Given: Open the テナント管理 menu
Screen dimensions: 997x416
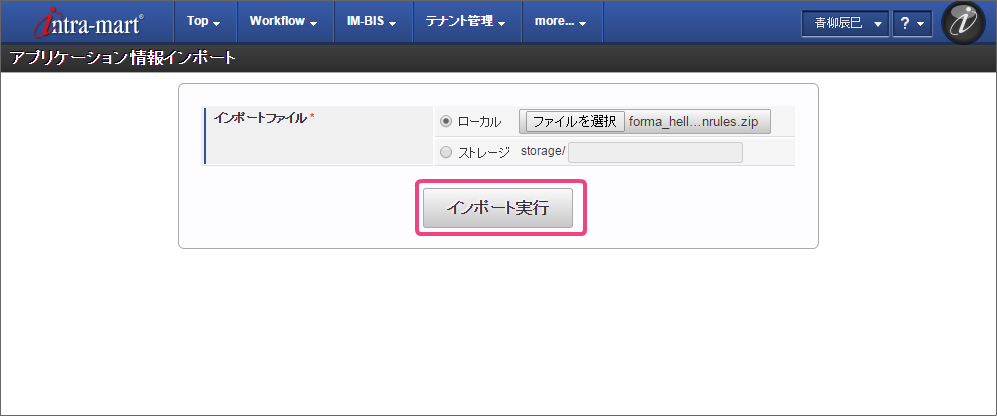Looking at the screenshot, I should pos(465,21).
